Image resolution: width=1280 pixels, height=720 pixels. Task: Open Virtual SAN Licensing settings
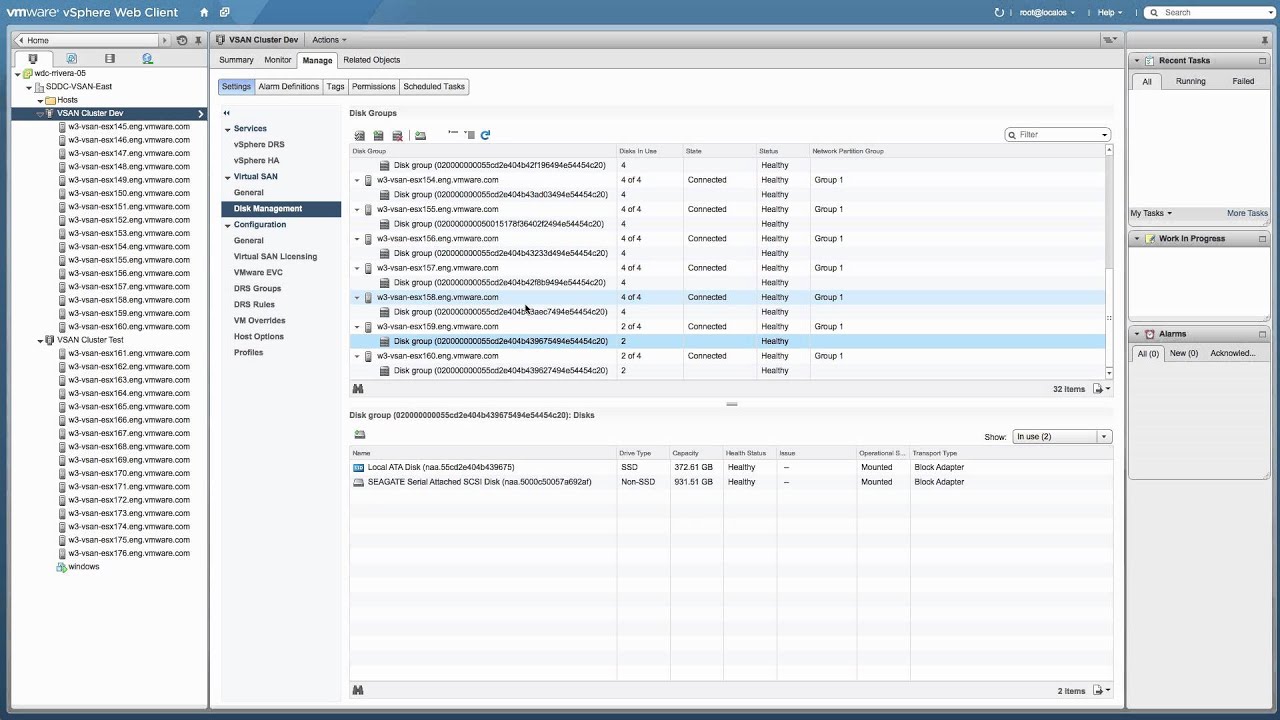[275, 257]
